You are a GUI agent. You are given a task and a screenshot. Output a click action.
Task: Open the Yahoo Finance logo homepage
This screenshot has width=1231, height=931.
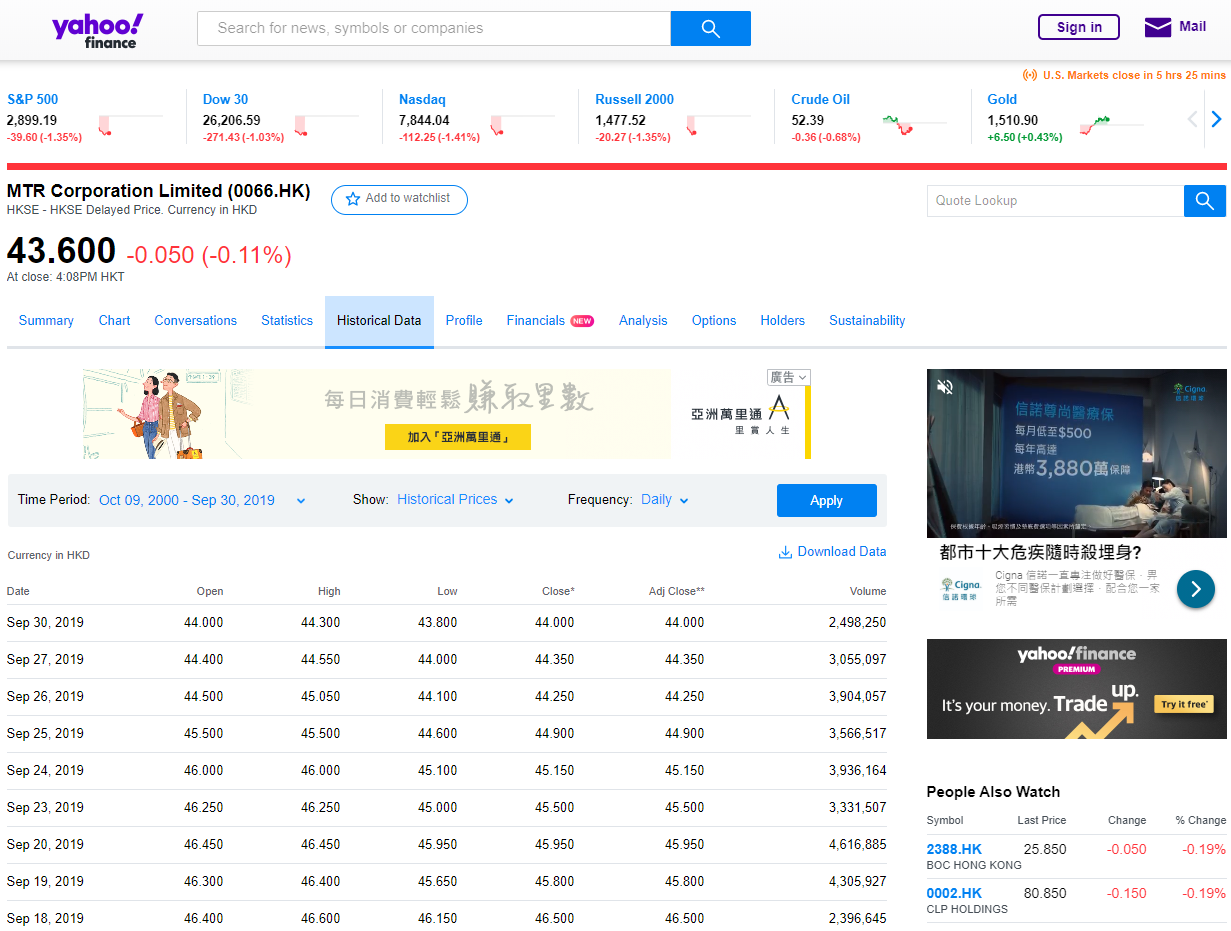98,30
